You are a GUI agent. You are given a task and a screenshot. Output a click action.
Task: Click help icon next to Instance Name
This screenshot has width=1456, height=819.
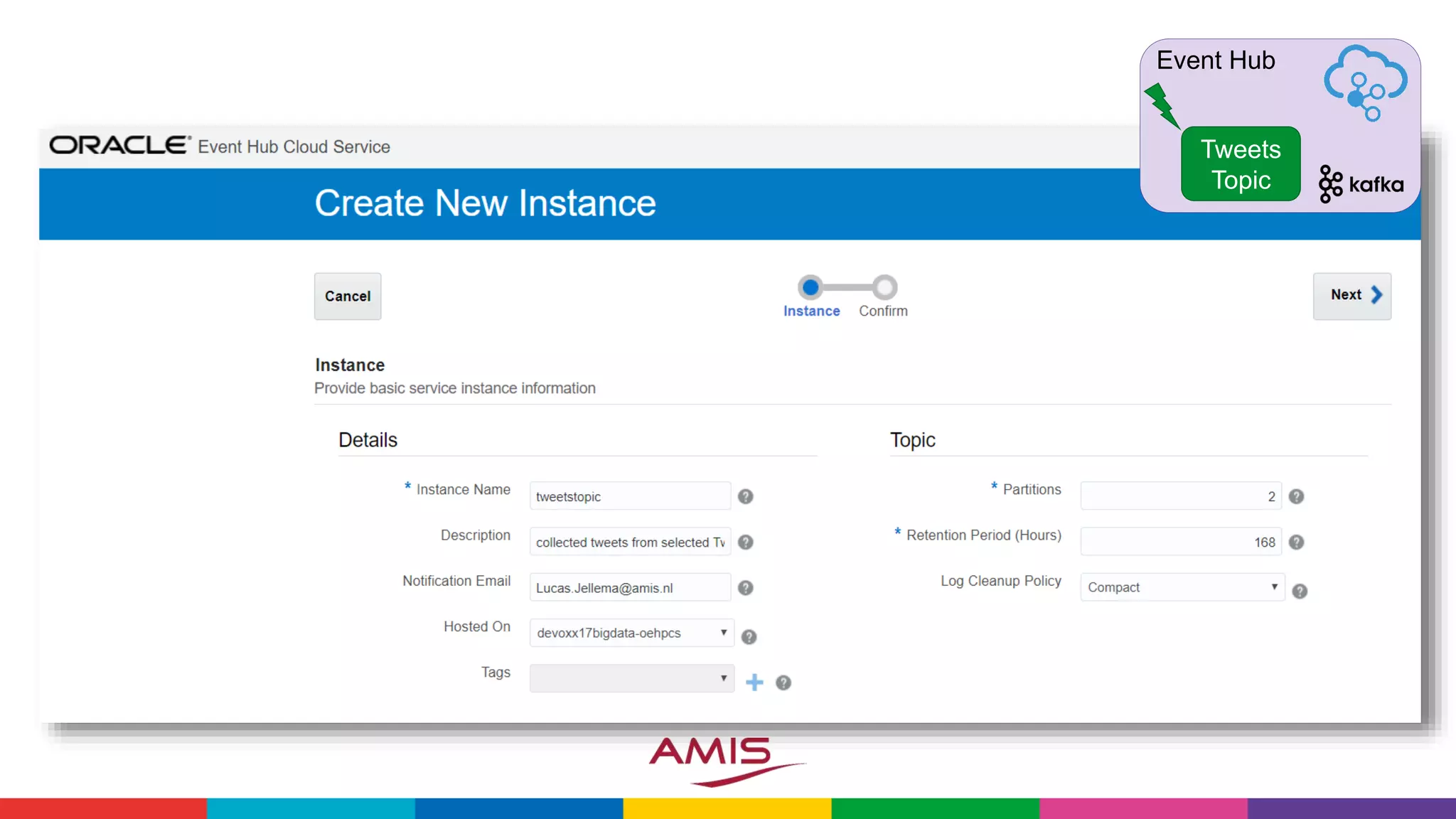coord(745,496)
